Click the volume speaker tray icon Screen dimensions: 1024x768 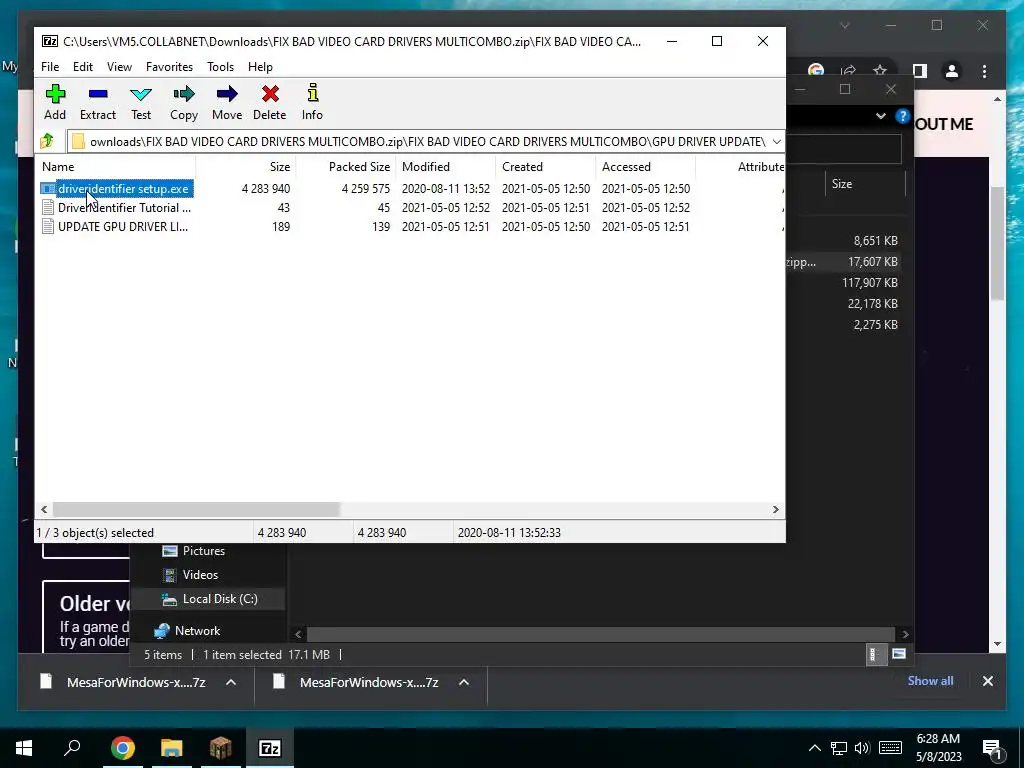click(x=862, y=748)
